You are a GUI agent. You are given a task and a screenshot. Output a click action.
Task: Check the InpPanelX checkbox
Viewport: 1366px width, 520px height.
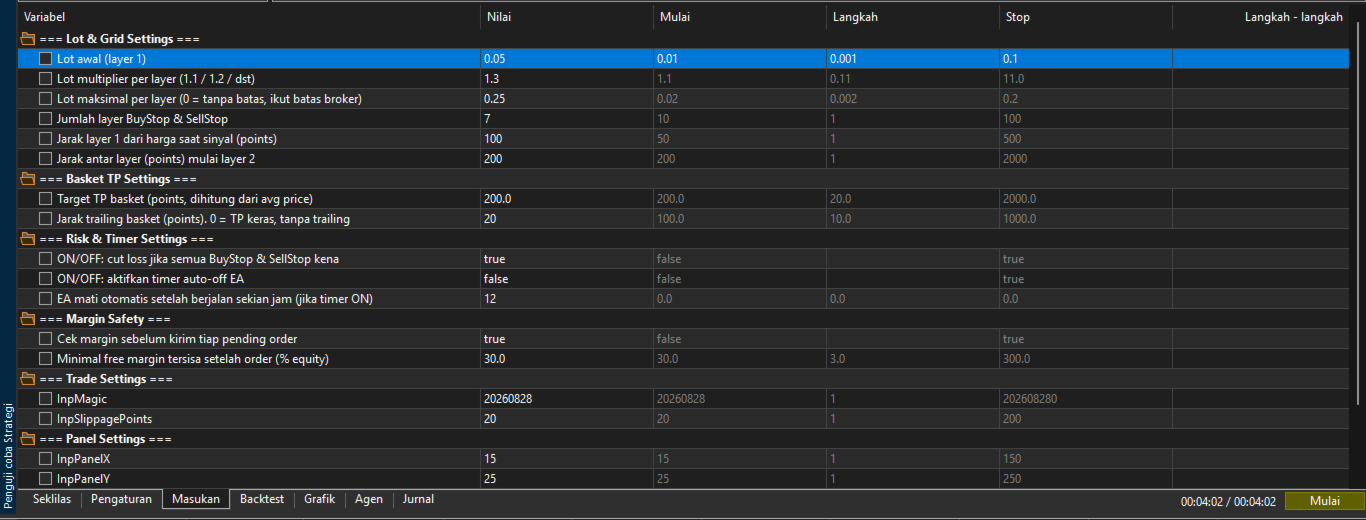pyautogui.click(x=46, y=459)
